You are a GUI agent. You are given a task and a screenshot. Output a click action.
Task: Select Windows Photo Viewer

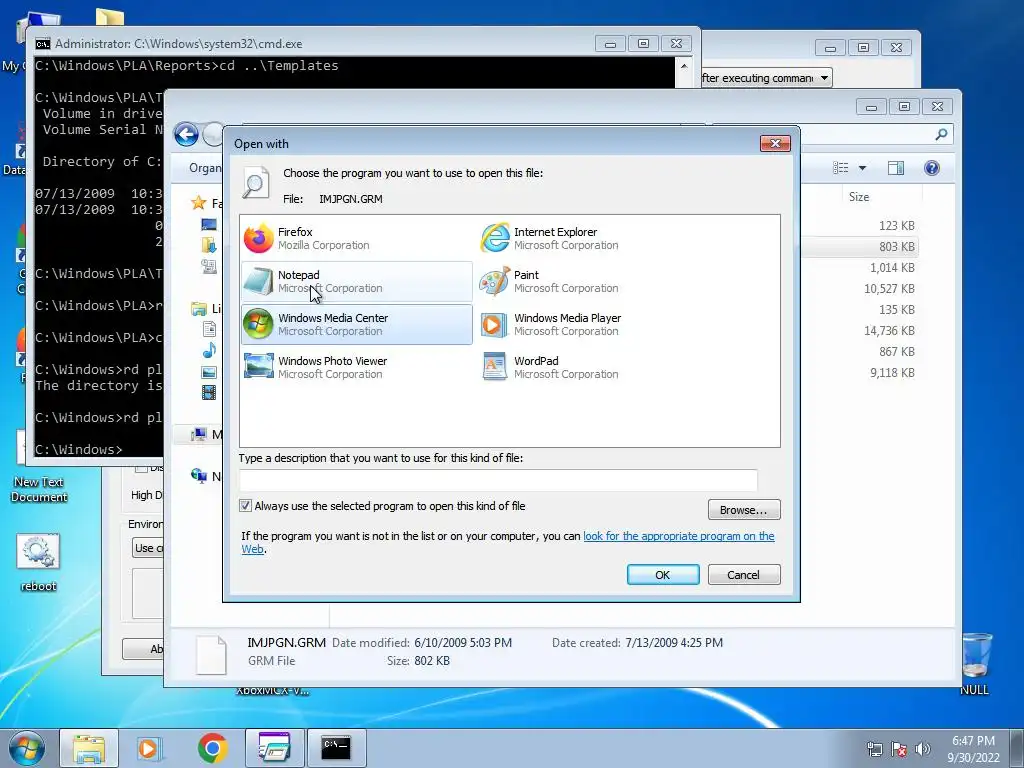[357, 368]
